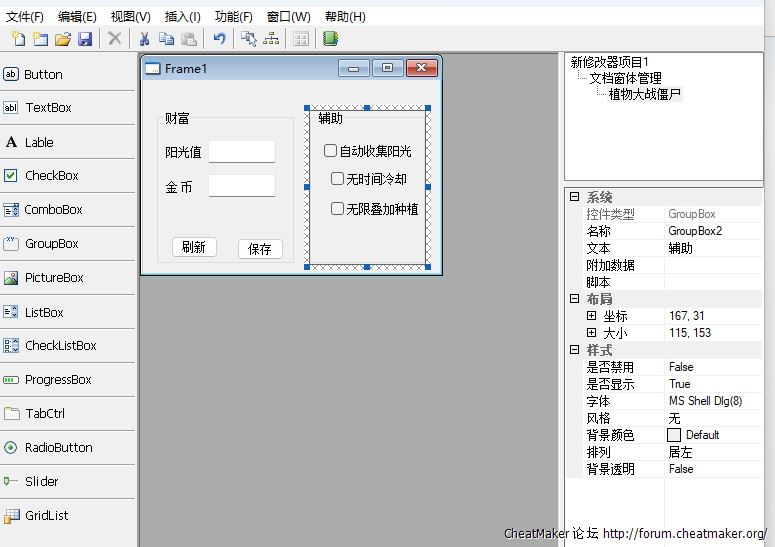Select the PictureBox control in toolbox
The image size is (775, 547).
click(x=54, y=278)
